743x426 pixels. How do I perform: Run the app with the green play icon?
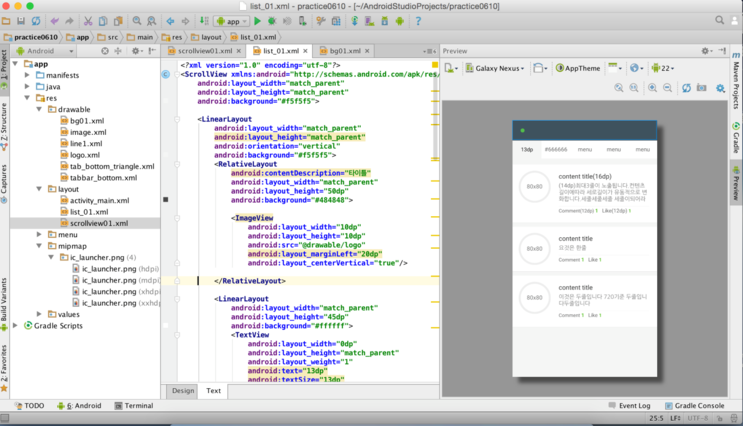[257, 21]
